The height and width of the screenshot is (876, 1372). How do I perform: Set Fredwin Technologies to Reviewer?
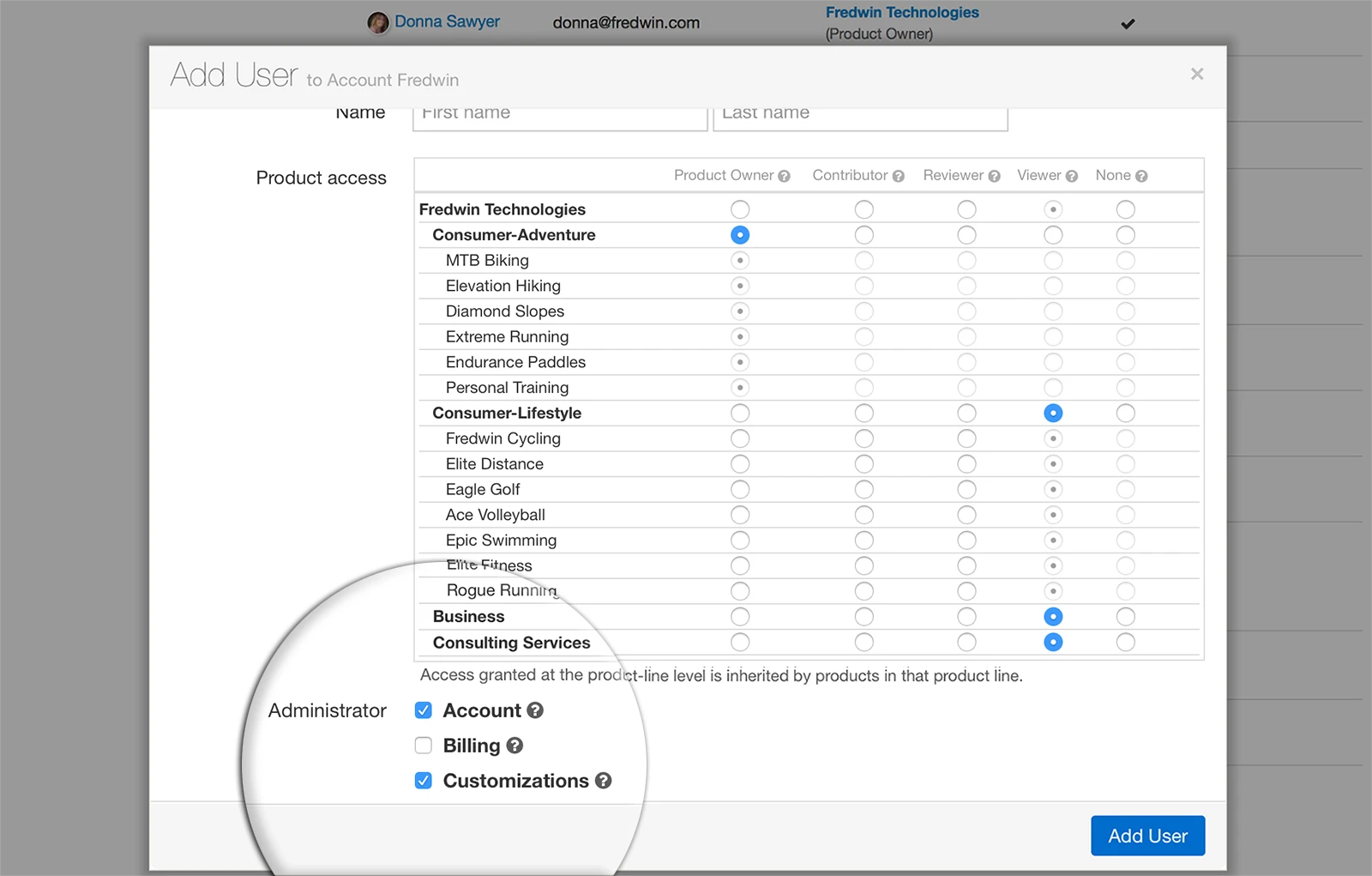click(967, 209)
